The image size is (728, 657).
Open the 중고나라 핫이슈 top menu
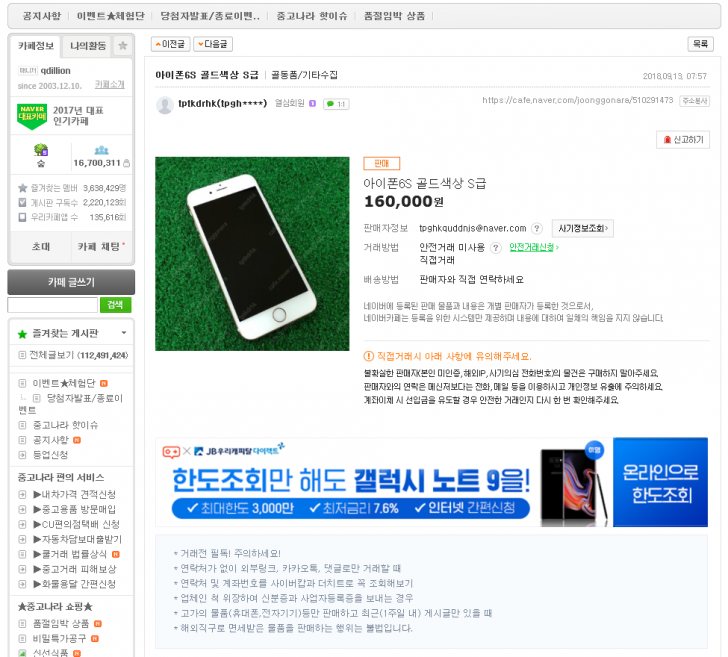tap(312, 16)
